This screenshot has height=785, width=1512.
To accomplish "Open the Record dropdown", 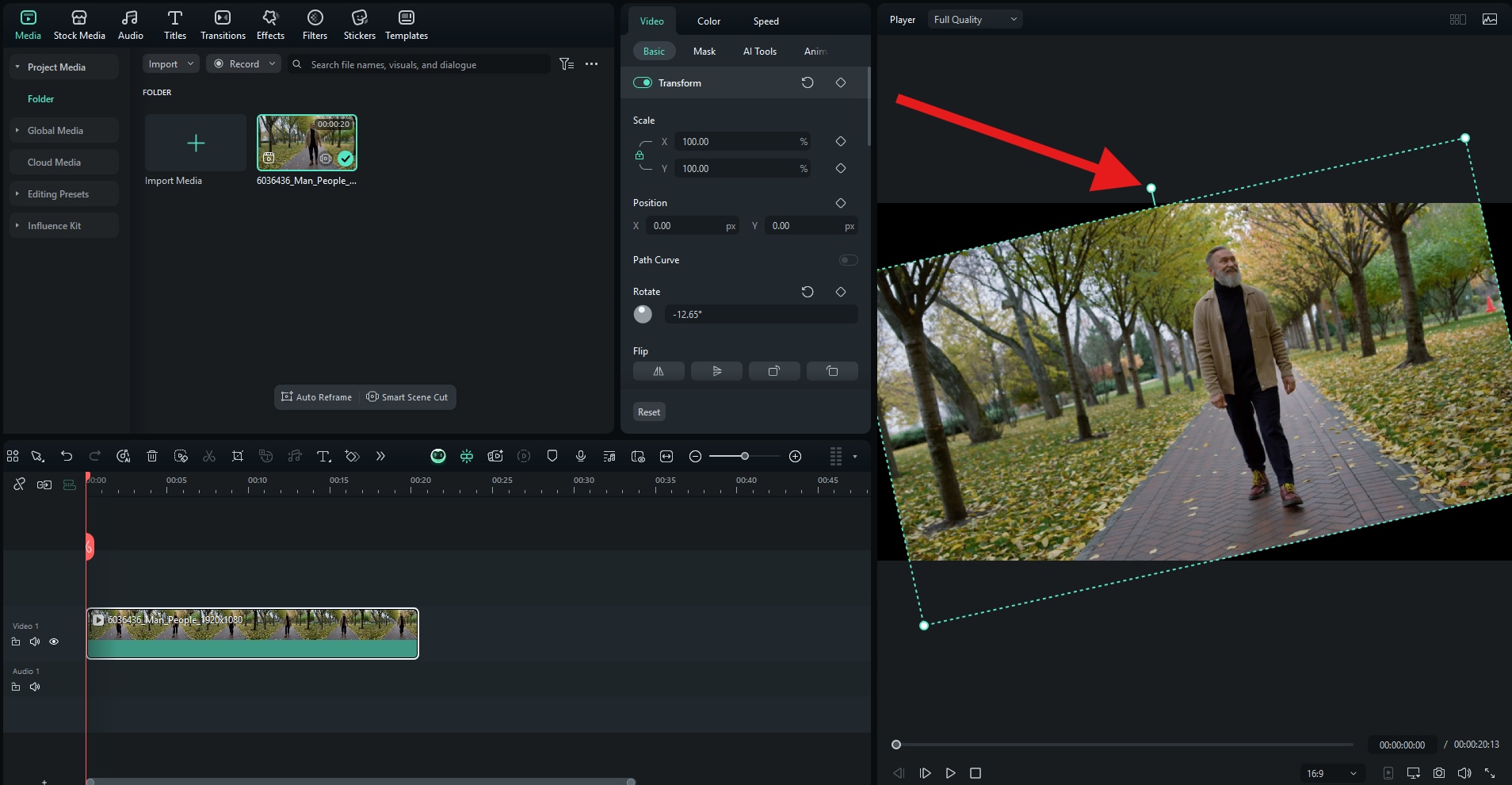I will (x=244, y=64).
